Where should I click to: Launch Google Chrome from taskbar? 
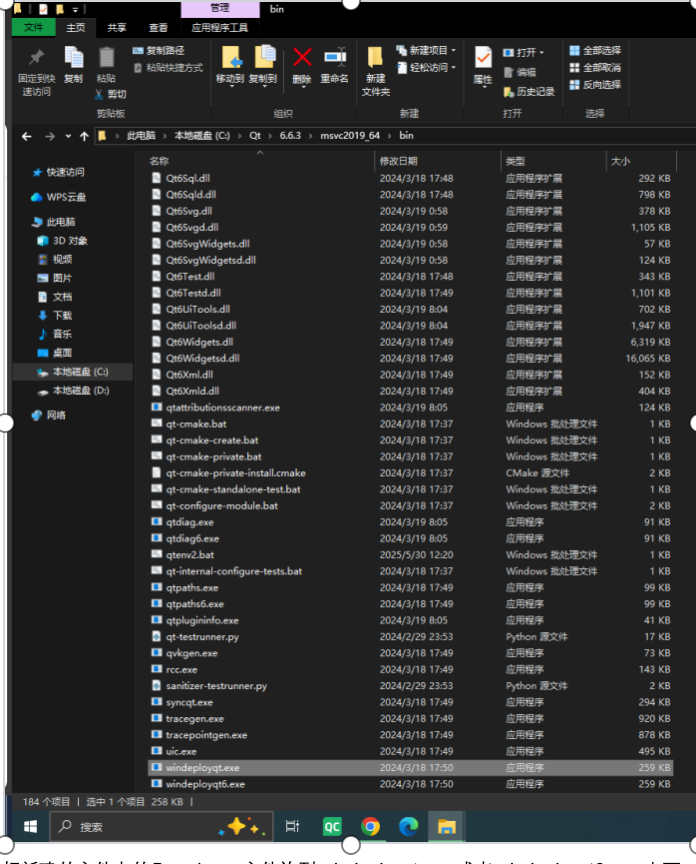coord(370,827)
